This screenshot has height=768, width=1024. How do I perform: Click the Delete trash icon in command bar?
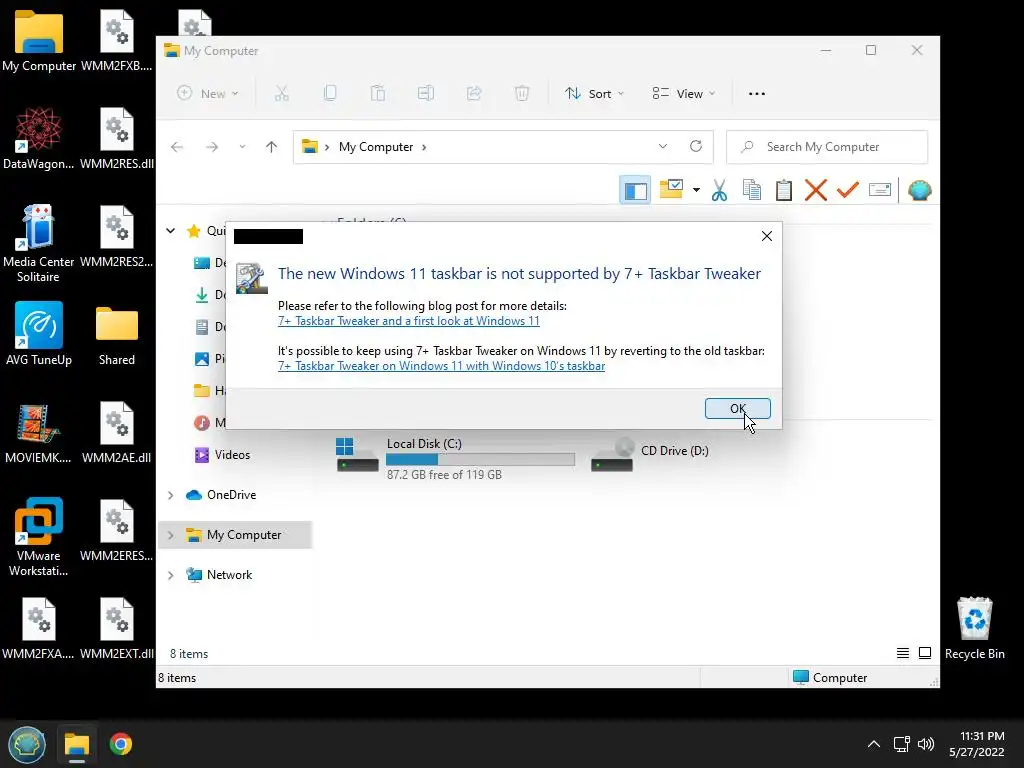[x=522, y=93]
